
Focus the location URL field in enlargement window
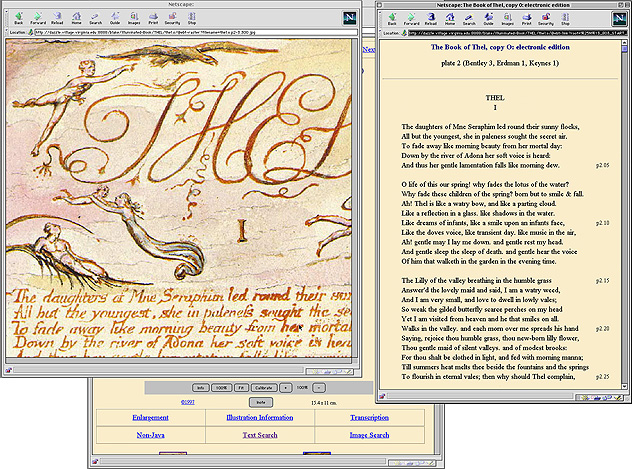point(196,32)
